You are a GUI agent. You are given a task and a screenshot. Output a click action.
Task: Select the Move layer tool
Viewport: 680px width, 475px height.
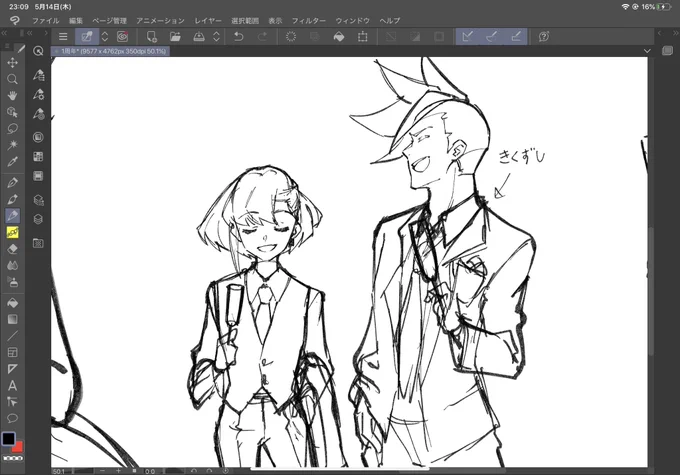click(13, 63)
